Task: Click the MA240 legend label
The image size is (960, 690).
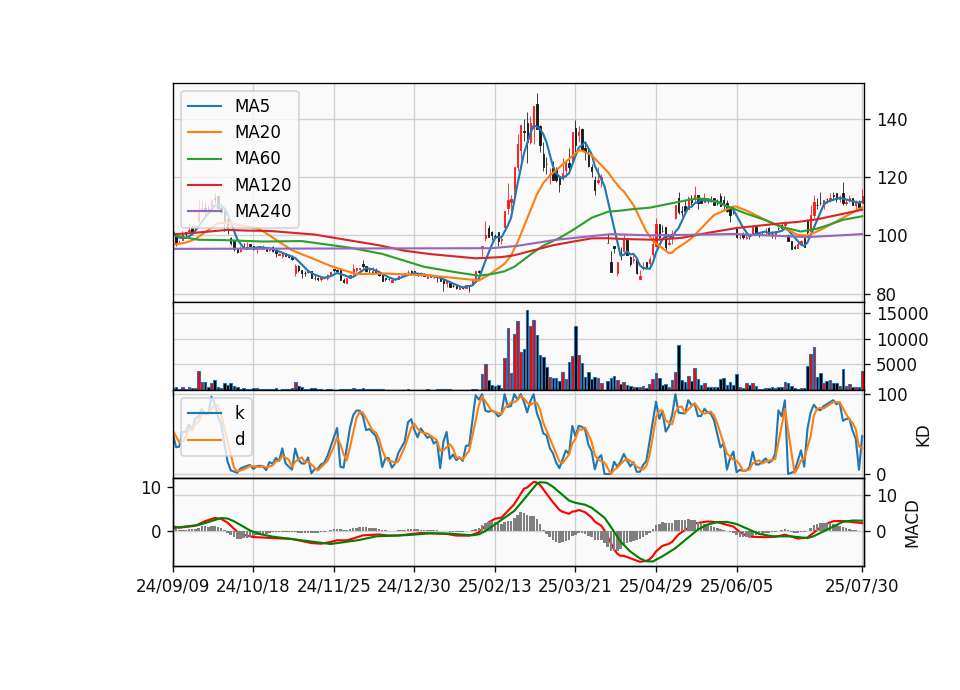Action: pos(263,211)
